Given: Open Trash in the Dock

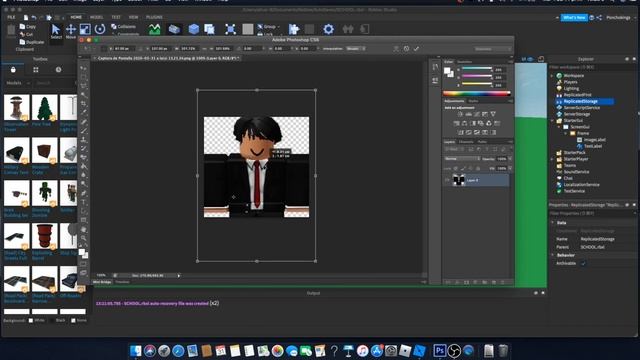Looking at the screenshot, I should click(503, 350).
